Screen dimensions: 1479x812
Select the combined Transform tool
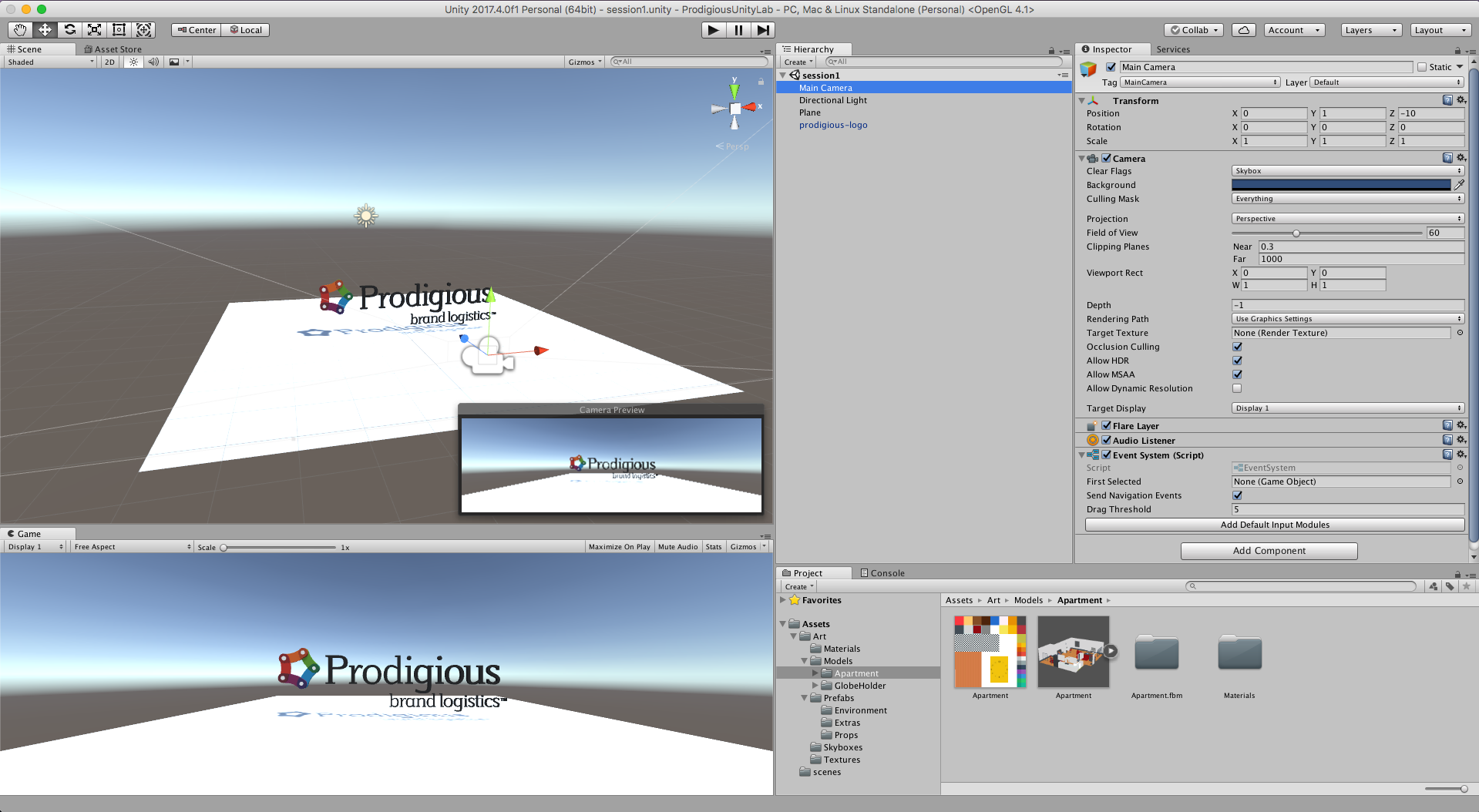tap(143, 30)
